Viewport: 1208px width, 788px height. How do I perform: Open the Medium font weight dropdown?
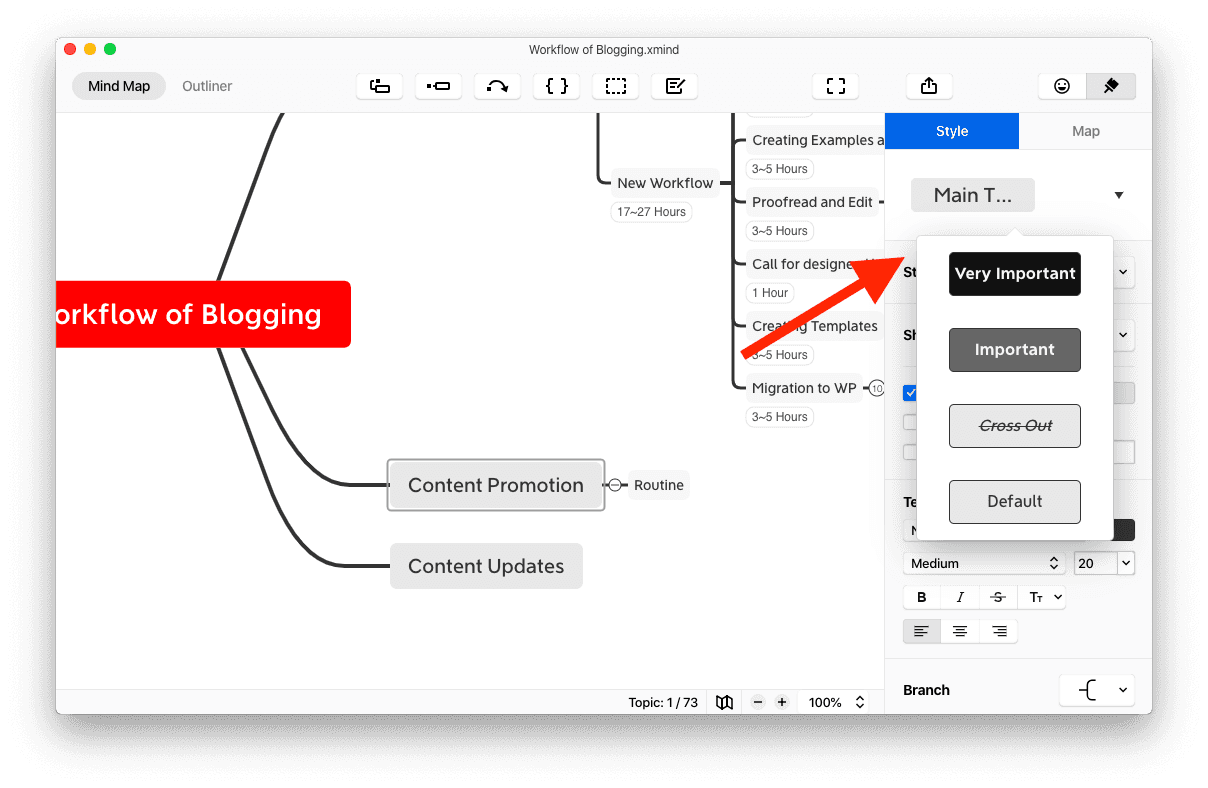984,563
